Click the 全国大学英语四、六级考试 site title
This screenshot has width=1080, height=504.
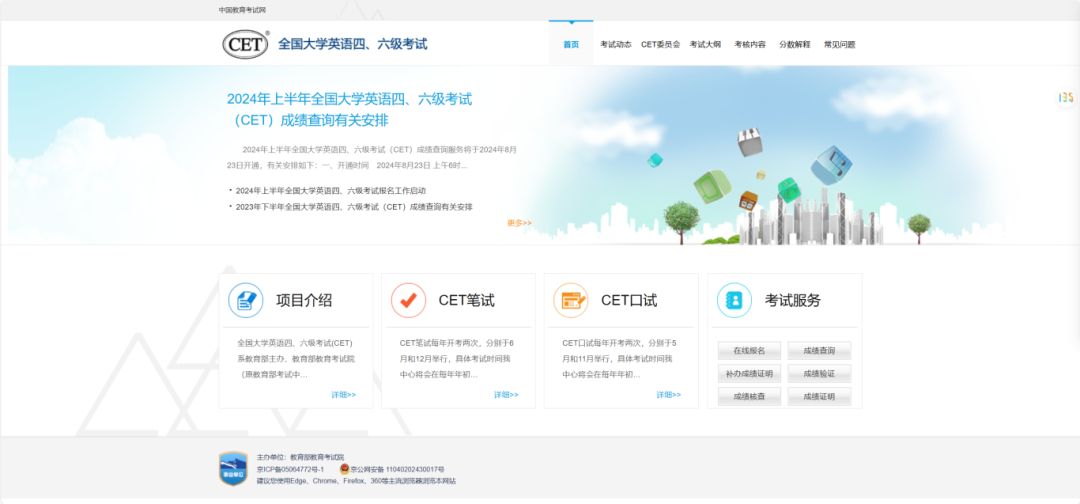353,44
